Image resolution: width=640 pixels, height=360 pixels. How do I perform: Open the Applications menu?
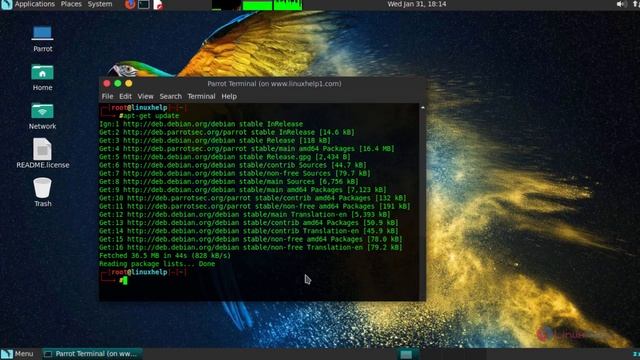34,4
